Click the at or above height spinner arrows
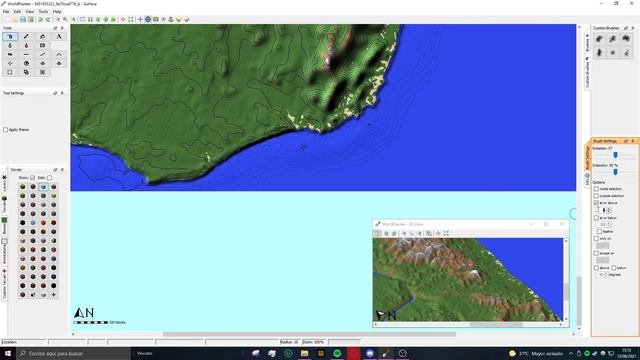Viewport: 640px width, 360px height. (609, 210)
